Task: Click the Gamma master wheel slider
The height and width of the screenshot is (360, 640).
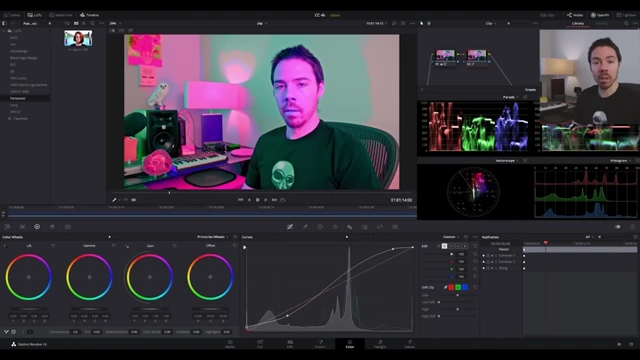Action: tap(89, 309)
